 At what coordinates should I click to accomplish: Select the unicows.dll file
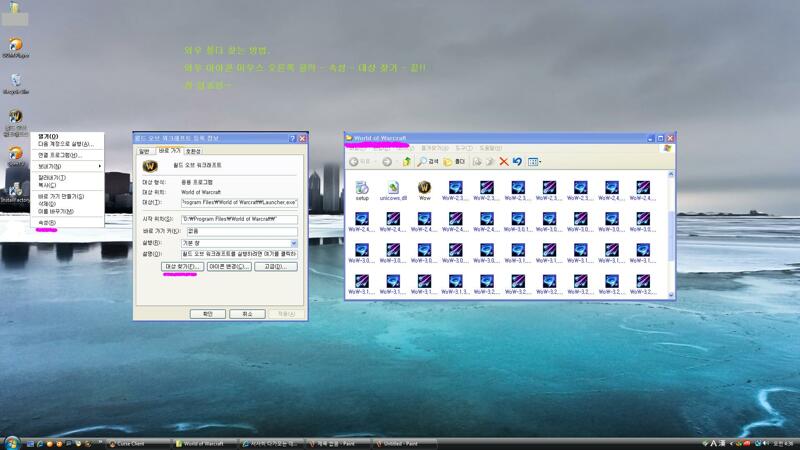393,190
